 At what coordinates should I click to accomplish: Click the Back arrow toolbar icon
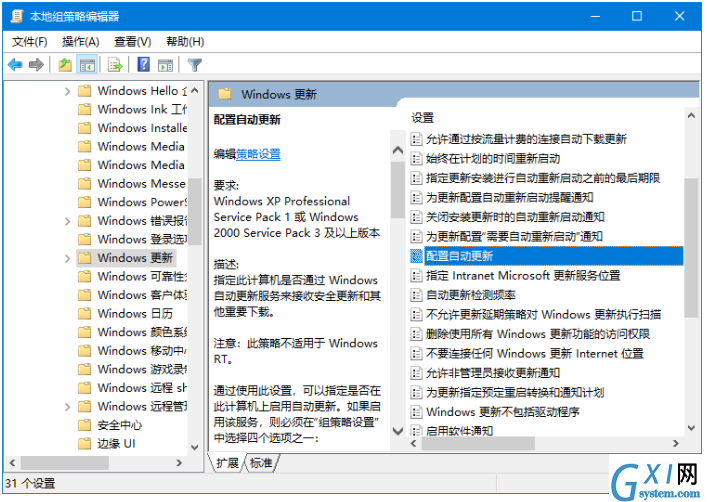[x=15, y=65]
